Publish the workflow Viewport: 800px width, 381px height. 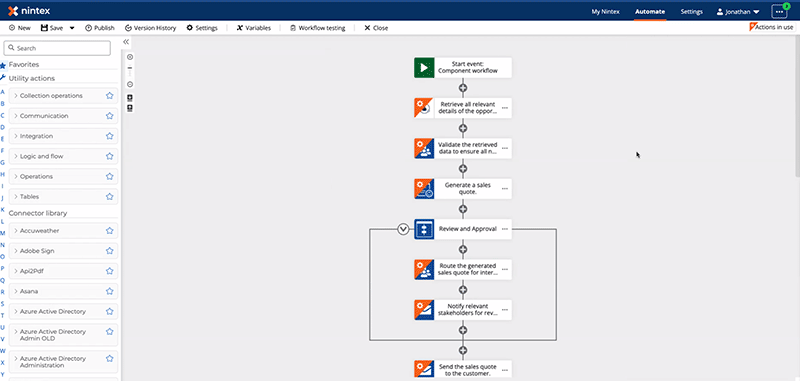(x=99, y=28)
